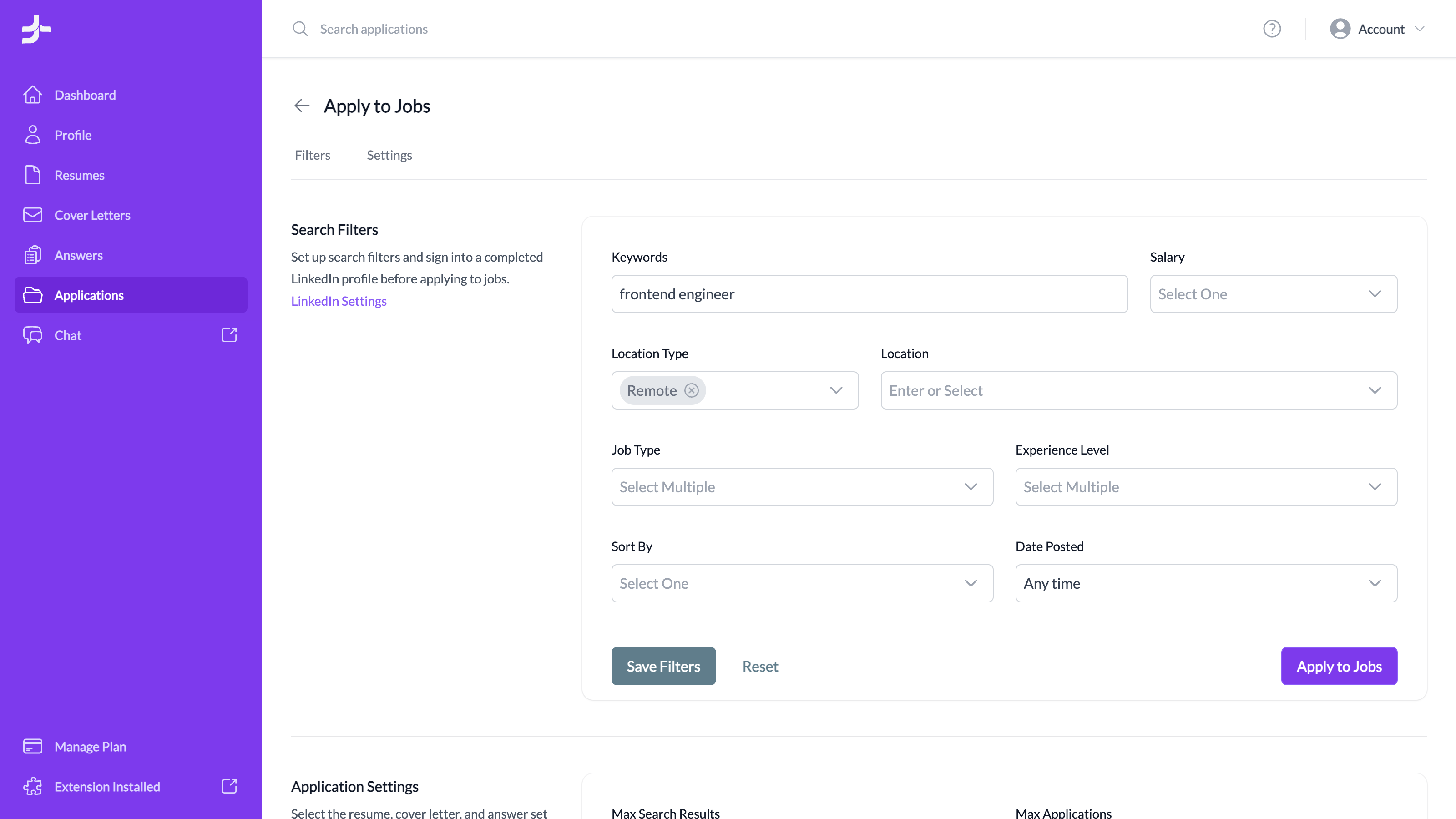Open the Job Type multi-select
This screenshot has height=819, width=1456.
802,487
